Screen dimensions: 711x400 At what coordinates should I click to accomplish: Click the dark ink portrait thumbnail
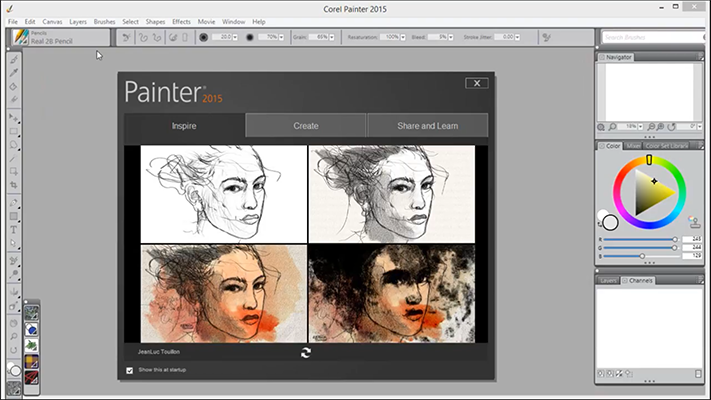[392, 294]
